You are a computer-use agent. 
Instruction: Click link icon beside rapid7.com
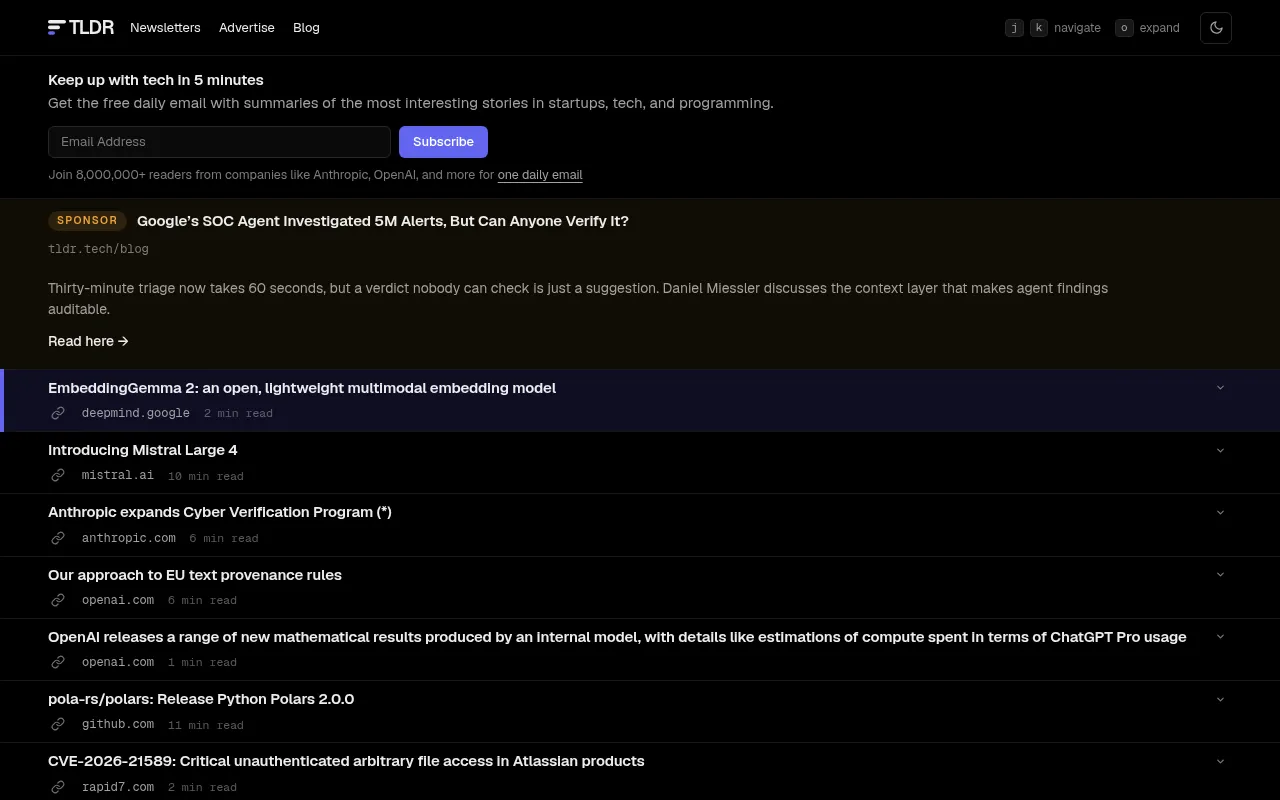click(58, 787)
